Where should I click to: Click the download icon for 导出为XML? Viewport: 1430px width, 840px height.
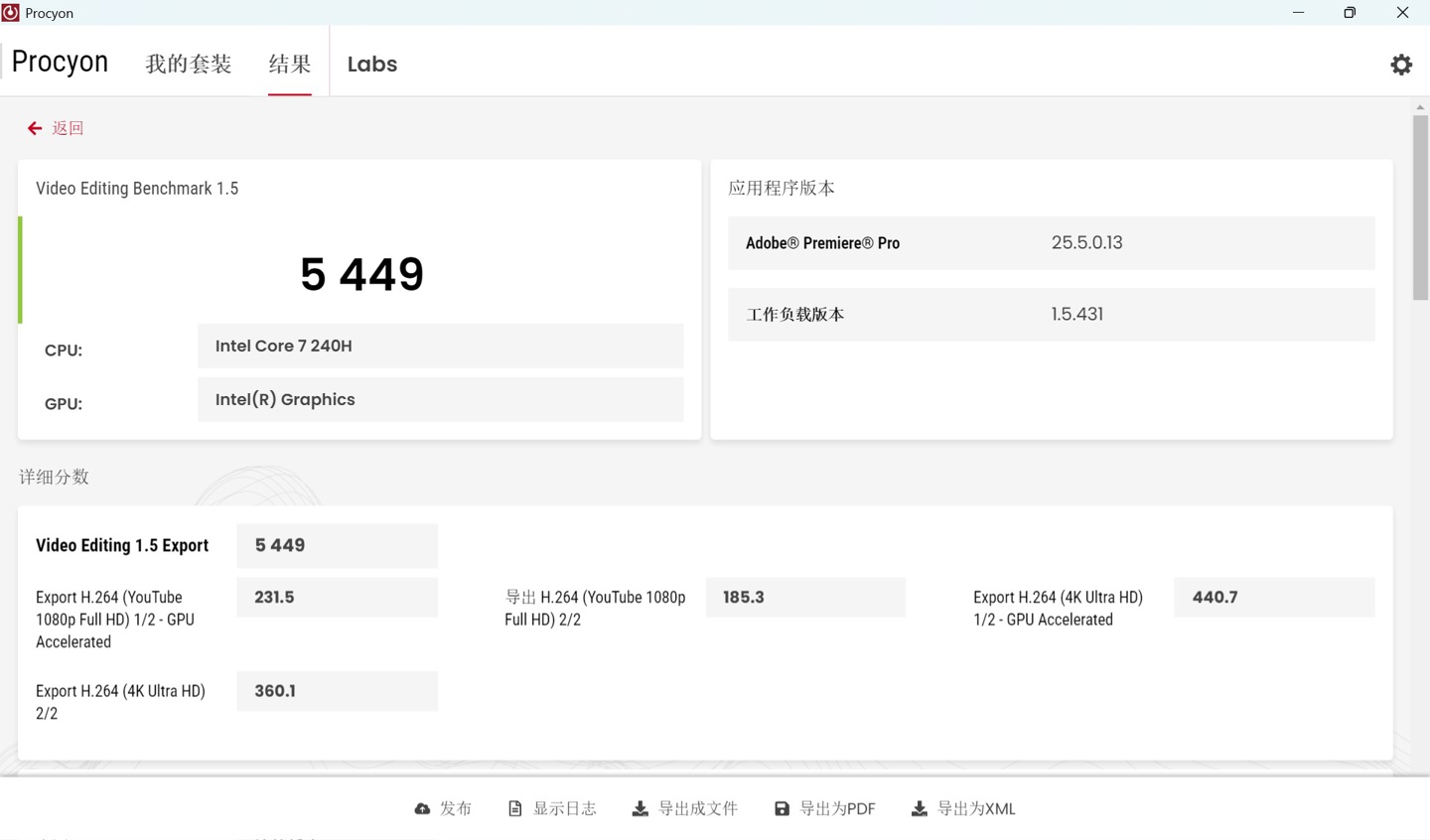(x=920, y=809)
